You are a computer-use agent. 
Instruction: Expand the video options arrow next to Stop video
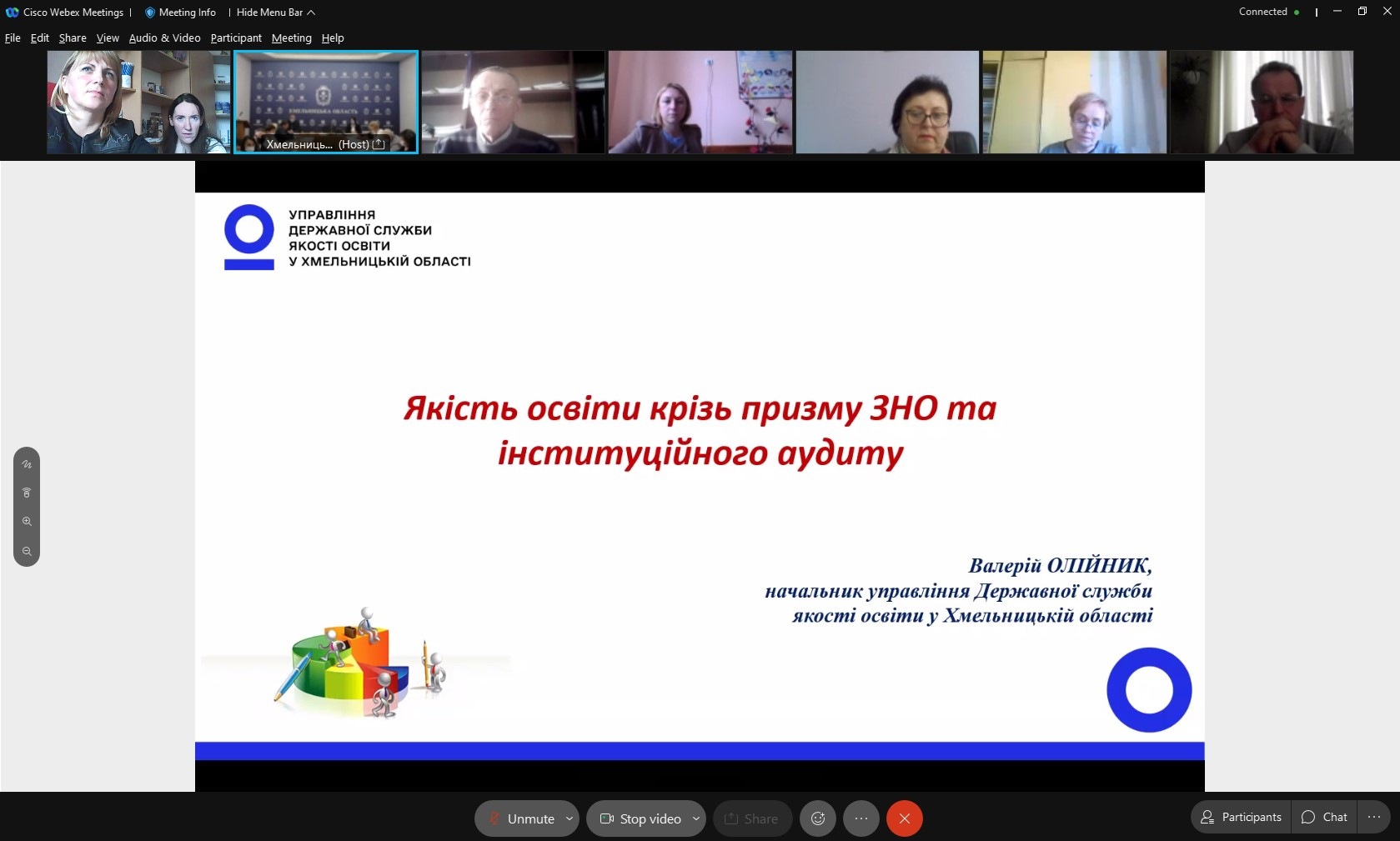pos(695,818)
